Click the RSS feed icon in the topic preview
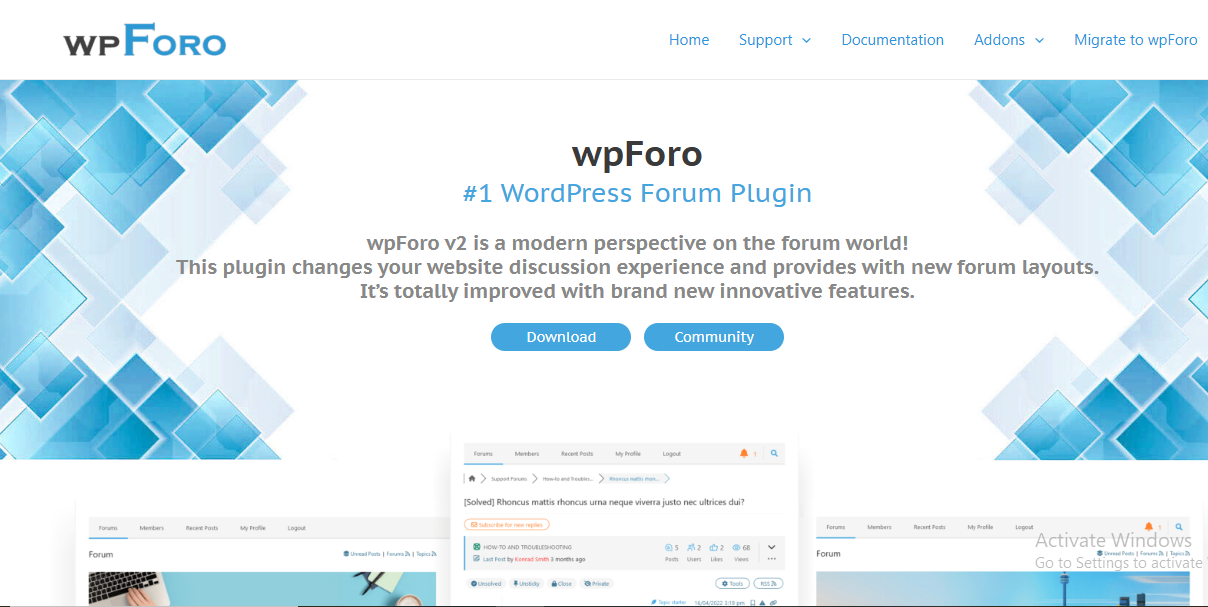Viewport: 1208px width, 607px height. (x=769, y=584)
